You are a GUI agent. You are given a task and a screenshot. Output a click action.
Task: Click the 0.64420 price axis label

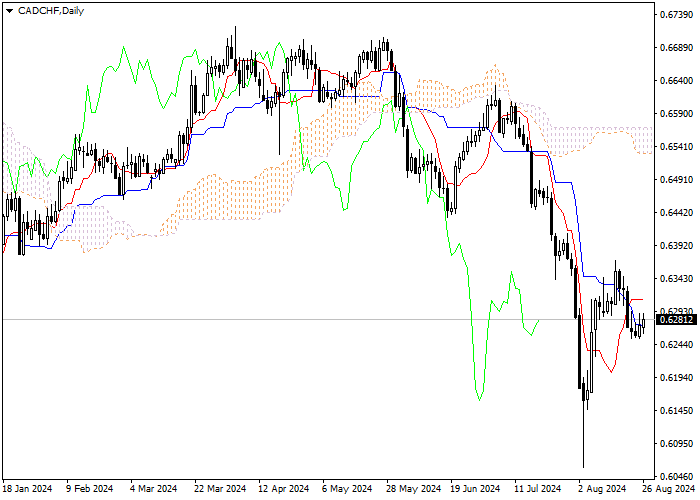[x=676, y=212]
